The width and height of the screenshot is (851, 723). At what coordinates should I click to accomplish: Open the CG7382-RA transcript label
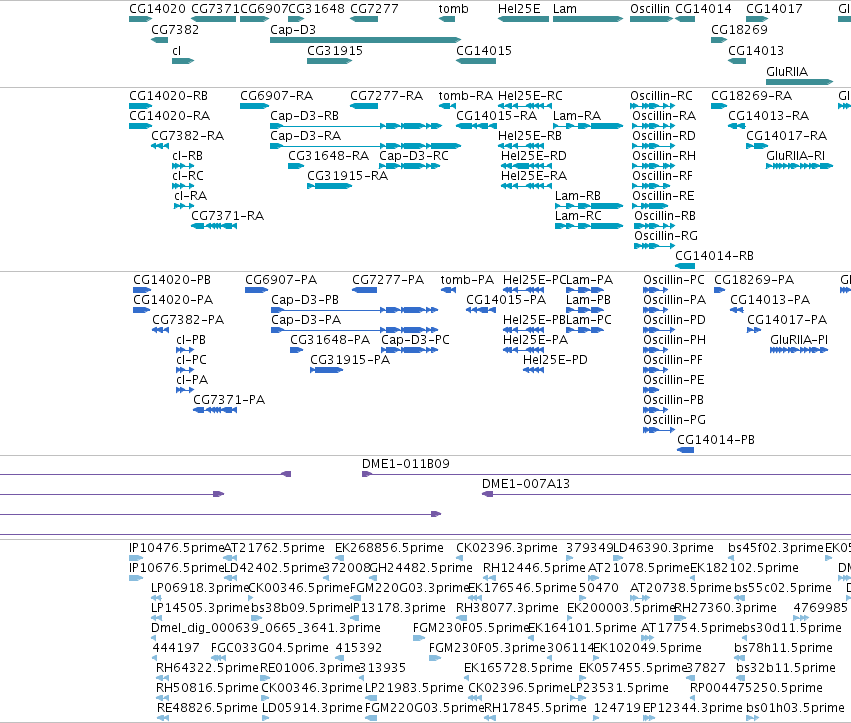(187, 136)
